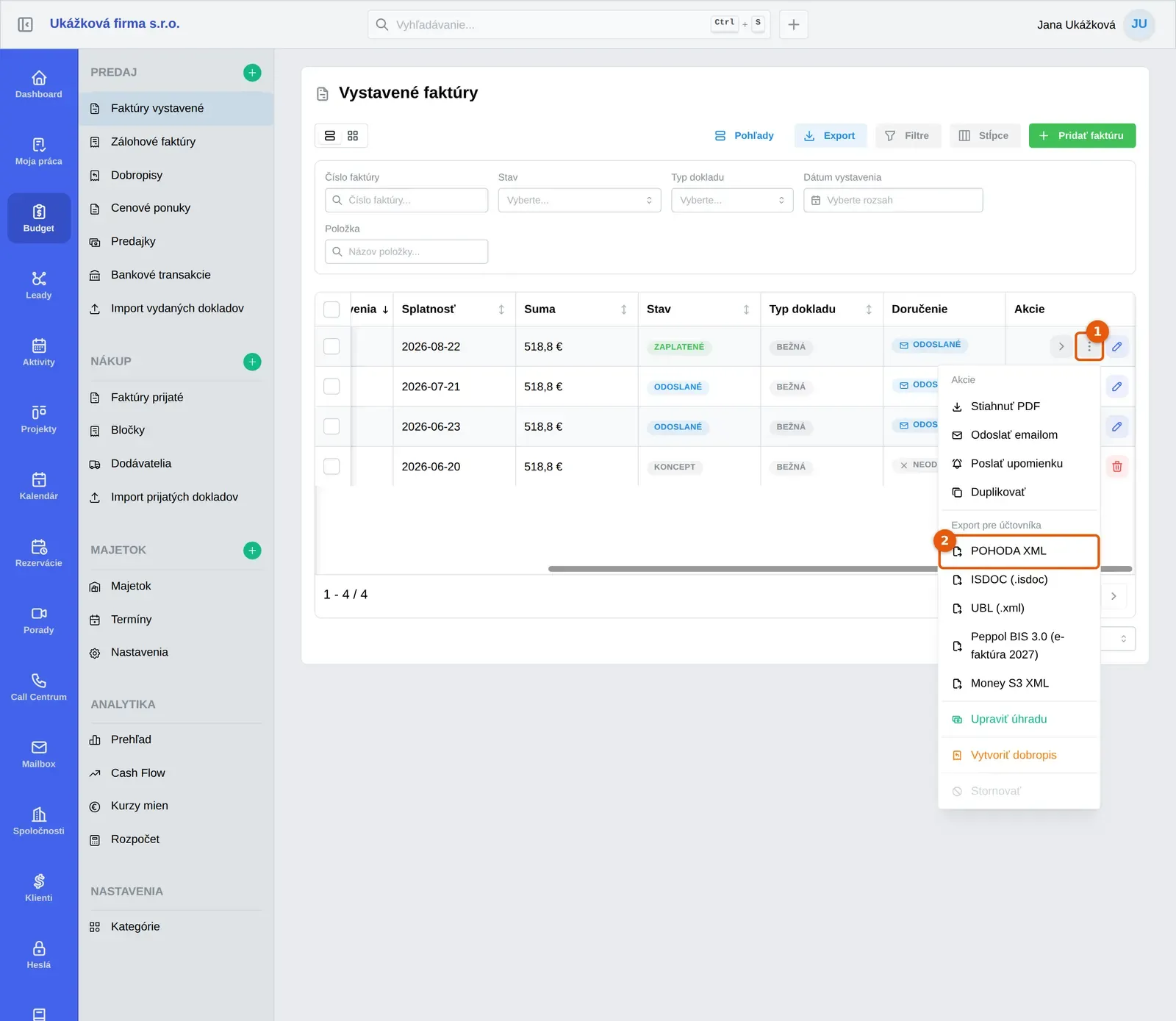Screen dimensions: 1176x1021
Task: Tick the select-all checkbox in the table header
Action: [331, 309]
